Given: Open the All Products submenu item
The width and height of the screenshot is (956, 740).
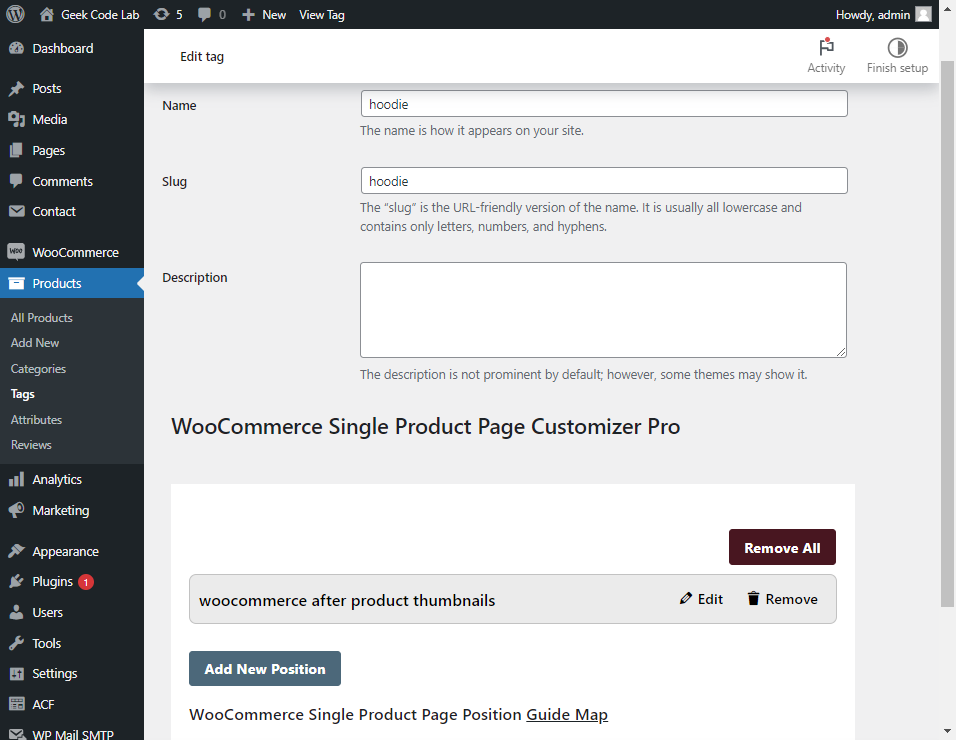Looking at the screenshot, I should [41, 318].
